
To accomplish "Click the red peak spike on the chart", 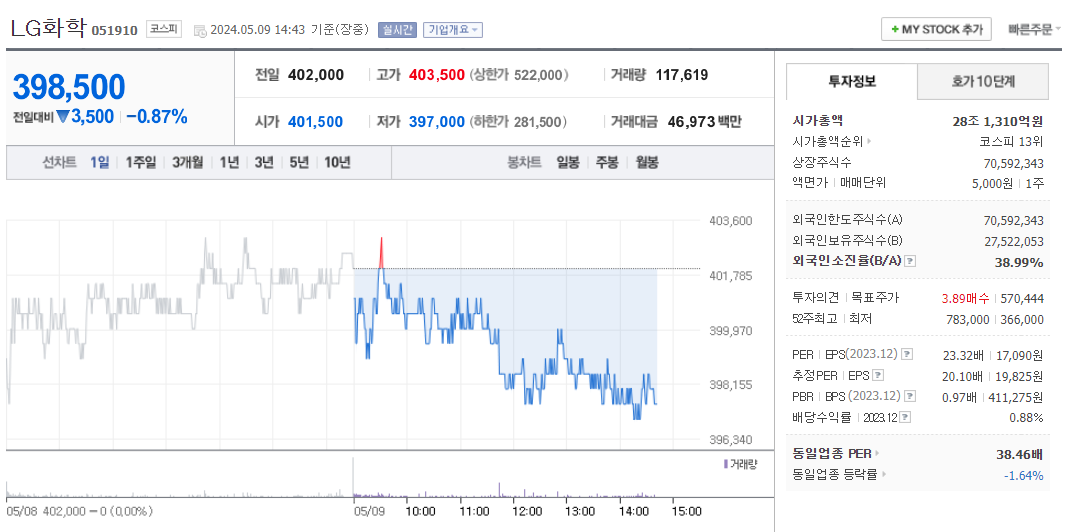I will pos(381,252).
